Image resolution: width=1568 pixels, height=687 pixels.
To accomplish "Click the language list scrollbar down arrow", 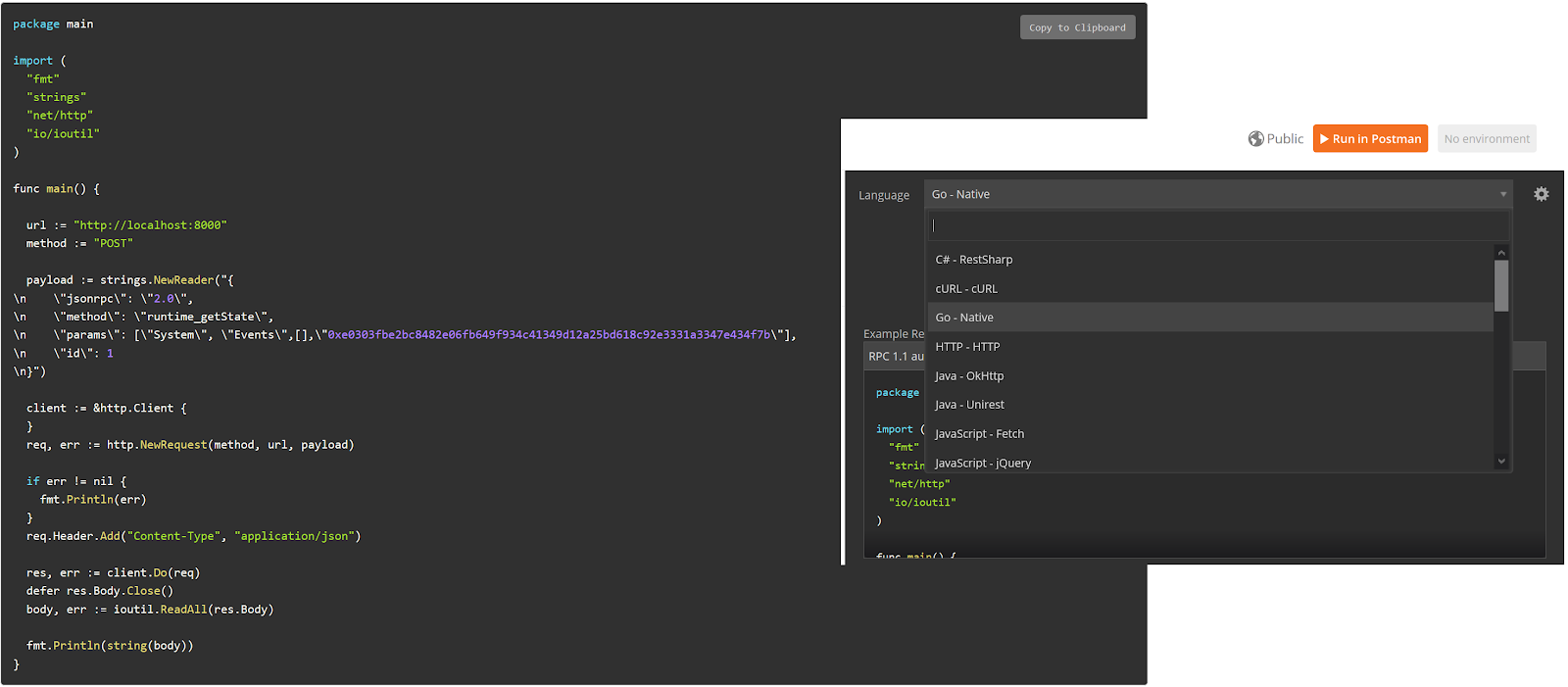I will 1501,462.
